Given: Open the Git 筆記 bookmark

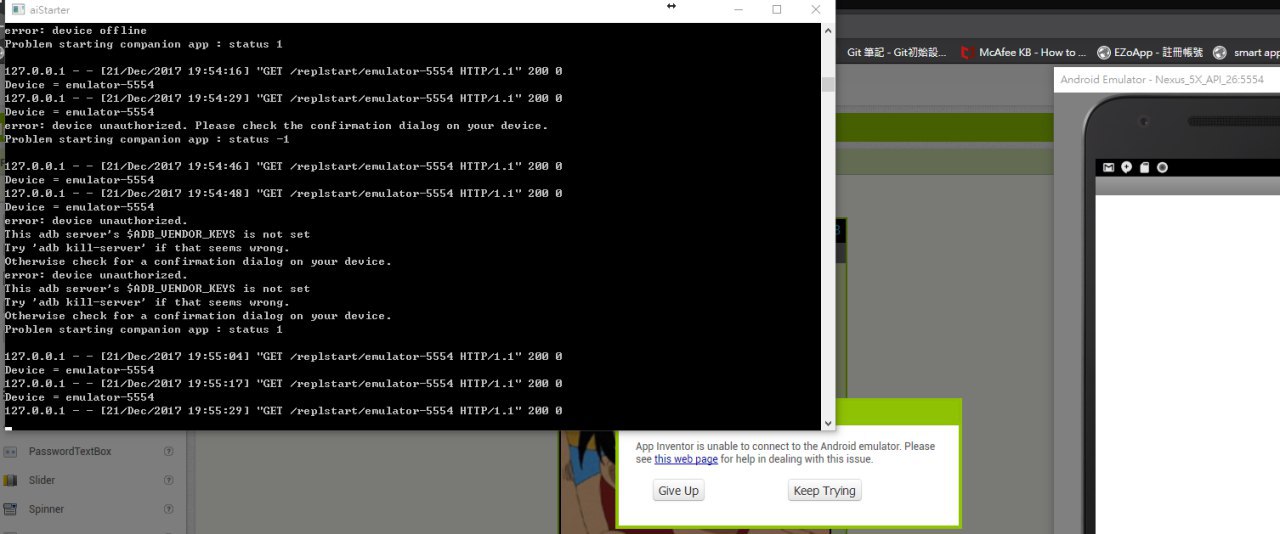Looking at the screenshot, I should tap(896, 53).
